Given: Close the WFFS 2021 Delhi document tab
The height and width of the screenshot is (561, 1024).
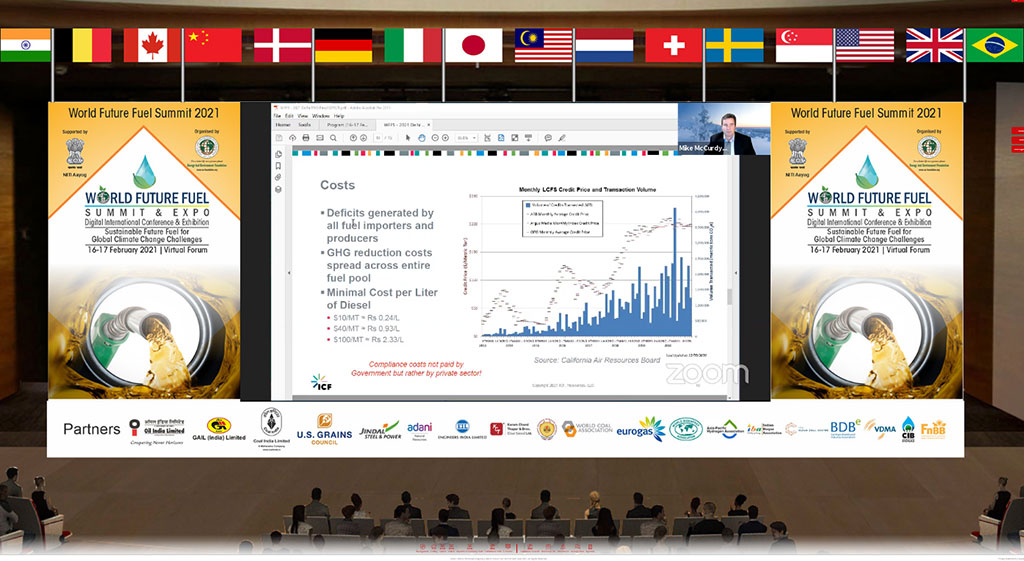Looking at the screenshot, I should coord(429,125).
